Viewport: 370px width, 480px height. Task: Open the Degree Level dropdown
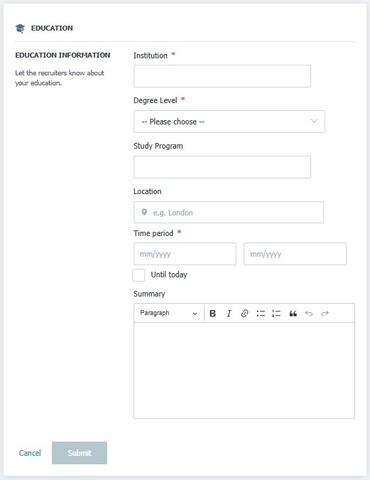(x=229, y=122)
